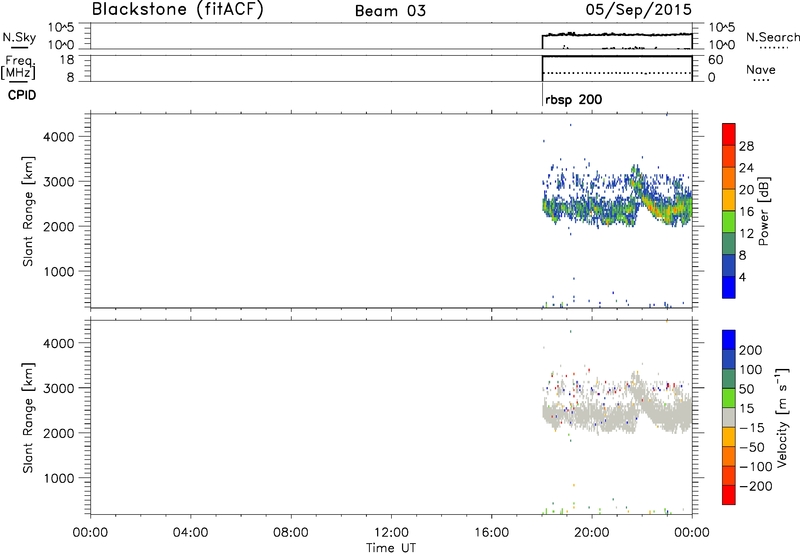The width and height of the screenshot is (800, 554).
Task: Click the blue top segment of Velocity colorbar
Action: (x=729, y=339)
